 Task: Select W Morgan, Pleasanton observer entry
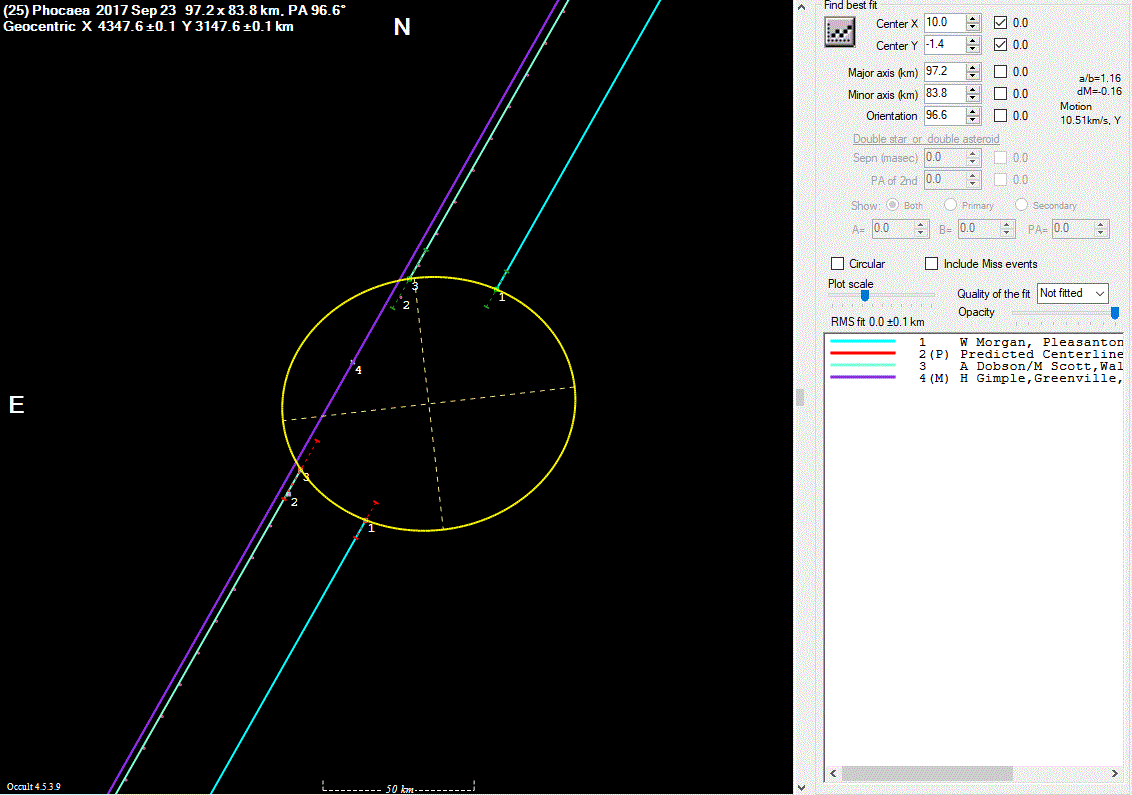[1040, 342]
